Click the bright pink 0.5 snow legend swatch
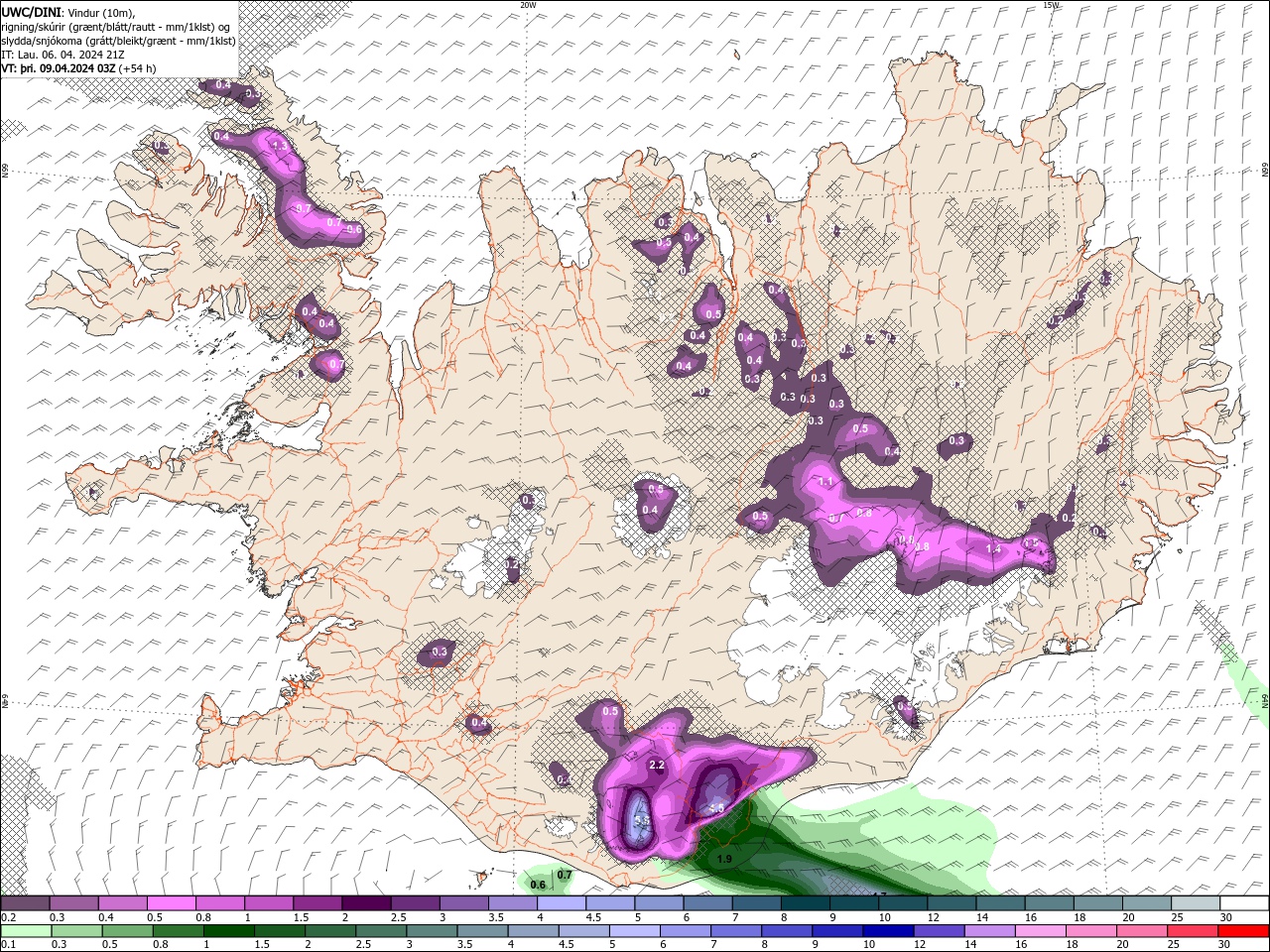Screen dimensions: 1270x952 click(x=171, y=903)
